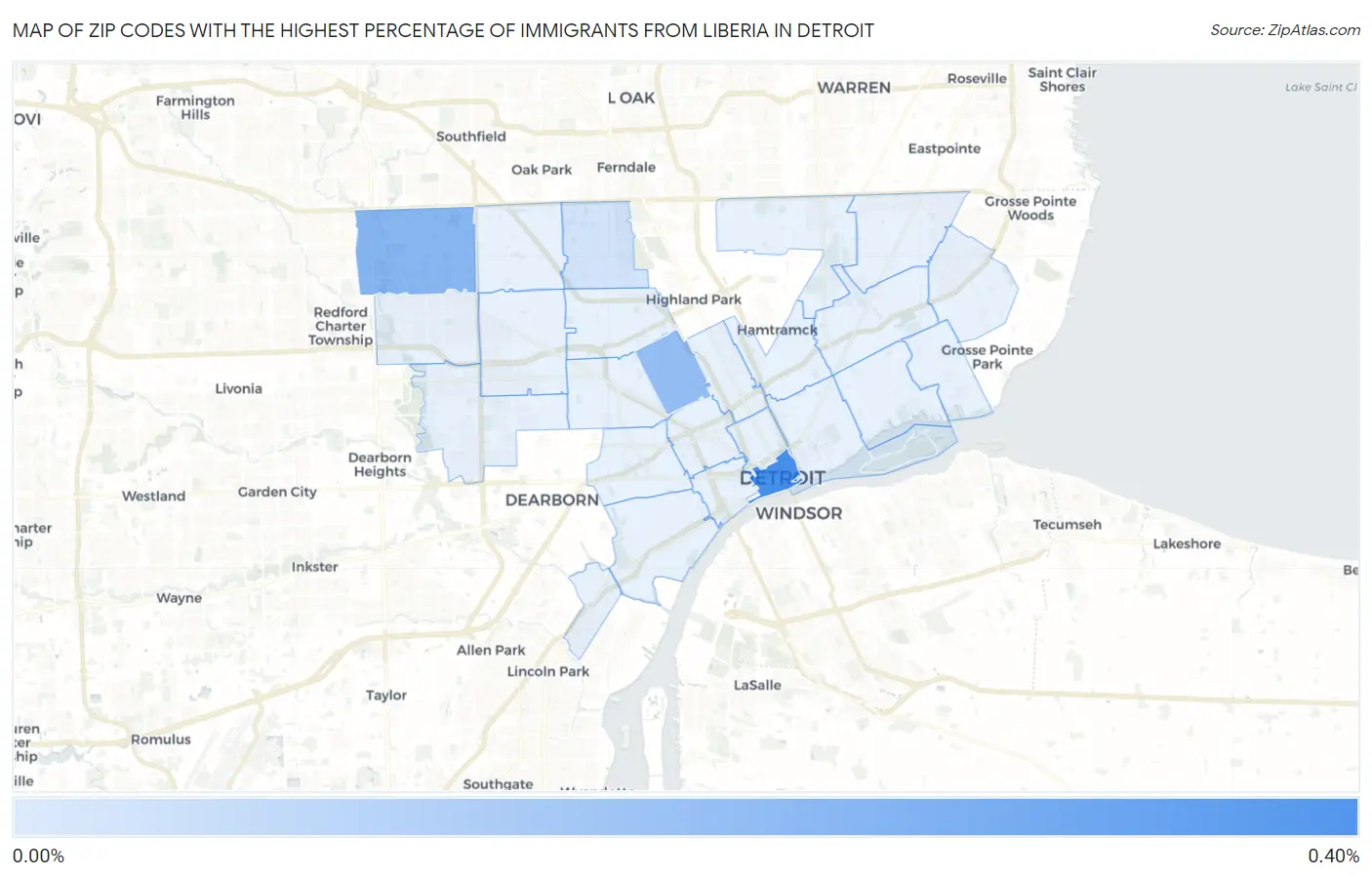Click the 'Saint Clair Shores' label
Viewport: 1372px width, 877px height.
pos(1062,79)
